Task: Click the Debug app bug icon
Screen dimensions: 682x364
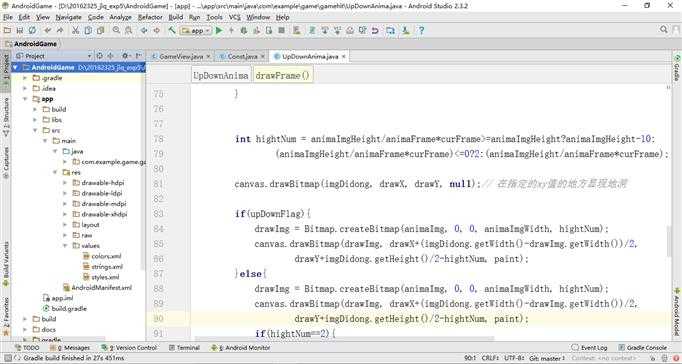Action: [x=244, y=30]
